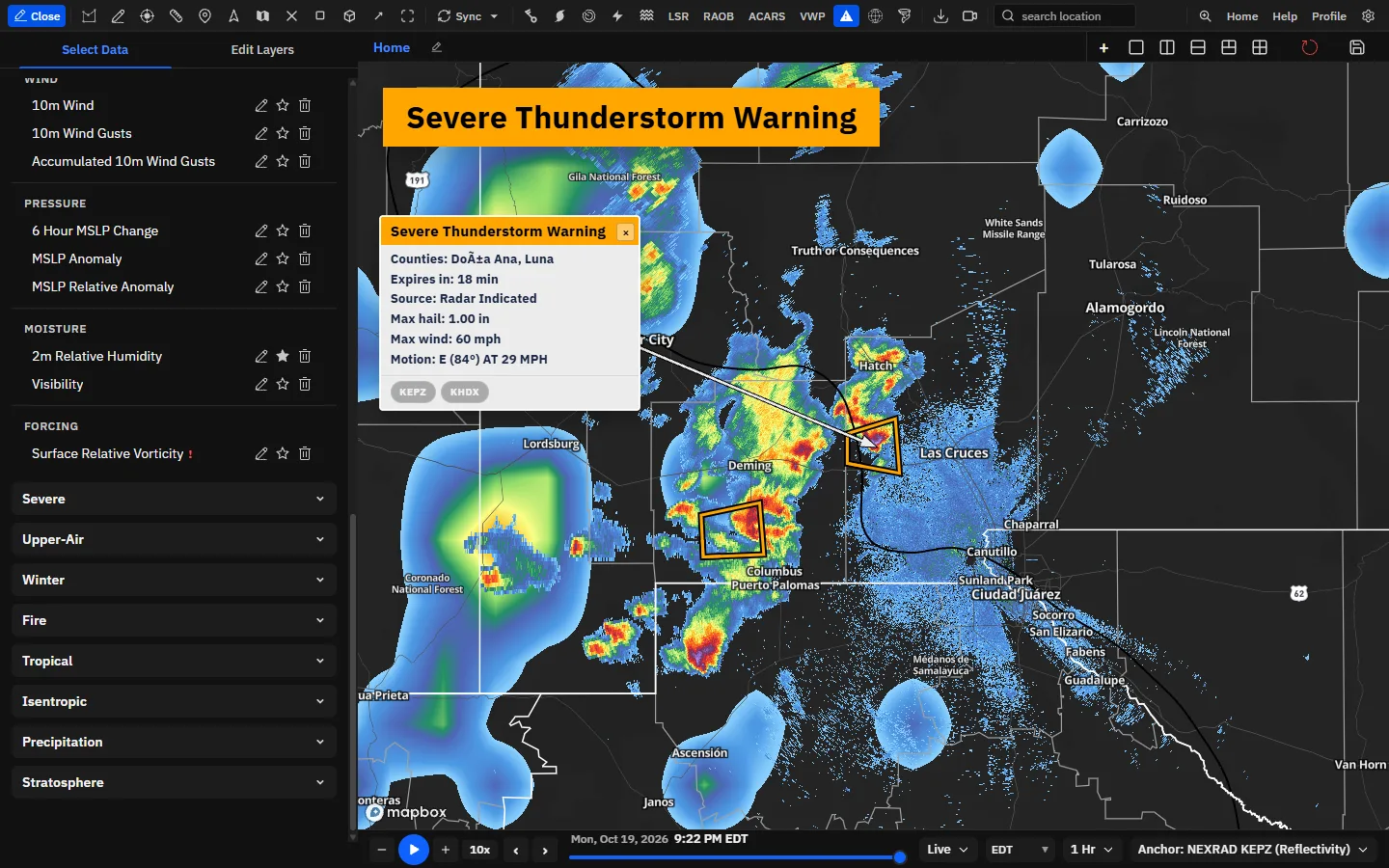Favorite the 10m Wind Gusts star

[x=283, y=133]
